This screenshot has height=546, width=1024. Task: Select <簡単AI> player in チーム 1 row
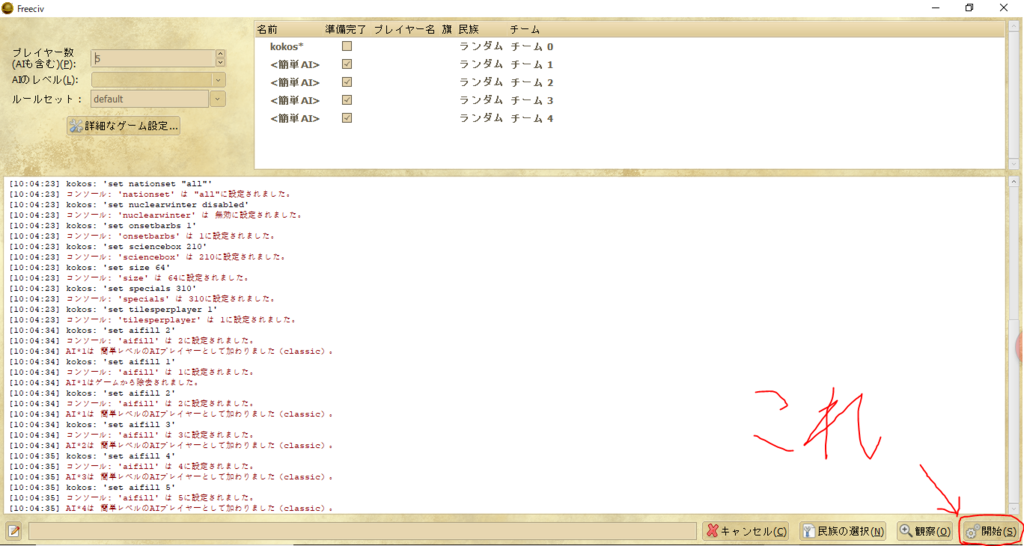[295, 65]
